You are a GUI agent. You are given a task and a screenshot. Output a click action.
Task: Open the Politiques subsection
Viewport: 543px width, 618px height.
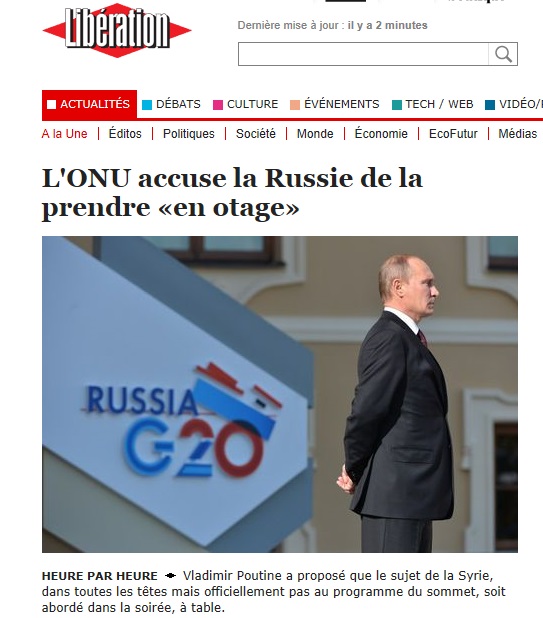point(189,134)
